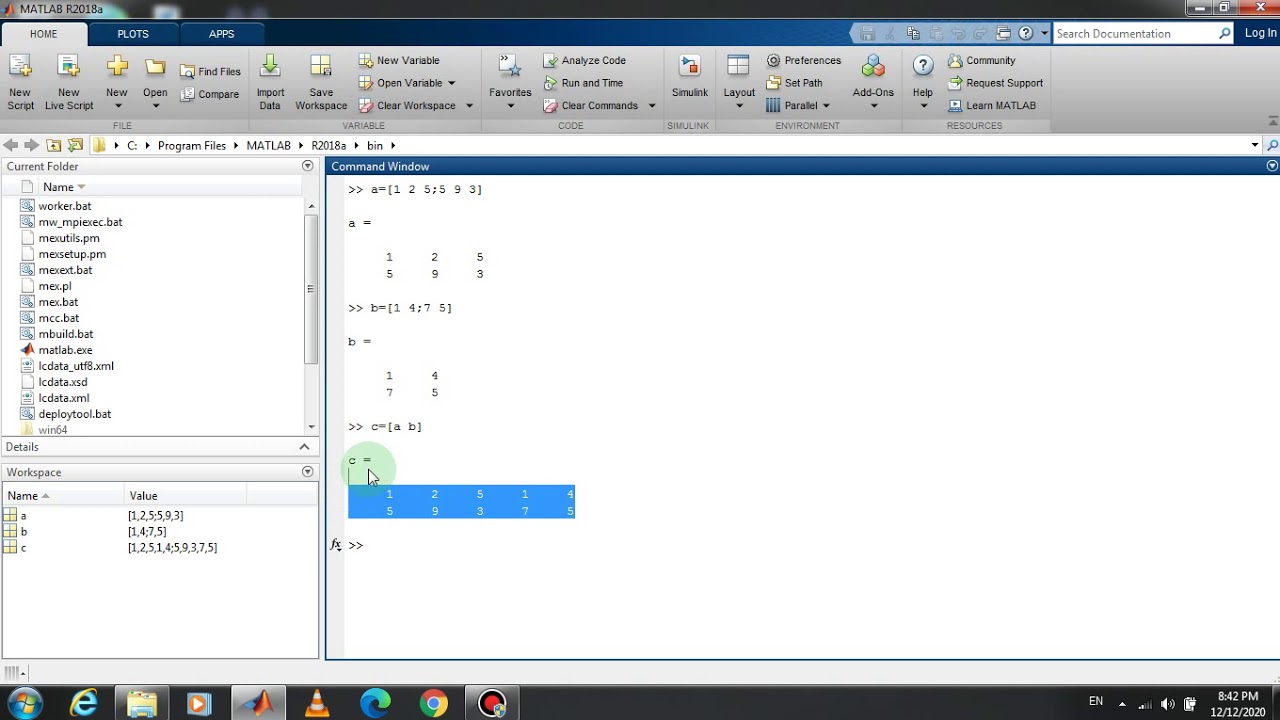Screen dimensions: 1280x720
Task: Click Set Path
Action: tap(795, 83)
